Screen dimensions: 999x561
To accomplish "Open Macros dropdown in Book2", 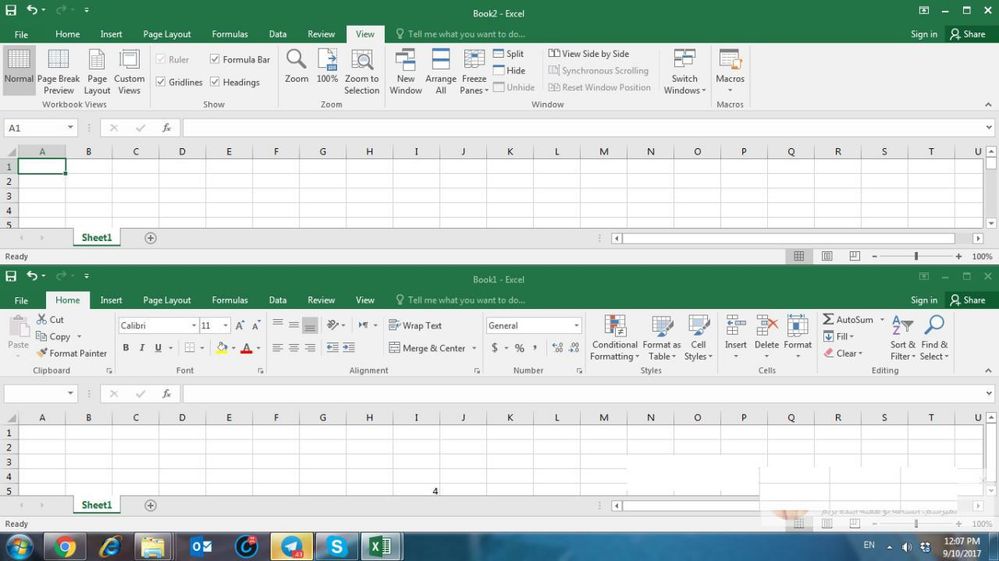I will 730,72.
